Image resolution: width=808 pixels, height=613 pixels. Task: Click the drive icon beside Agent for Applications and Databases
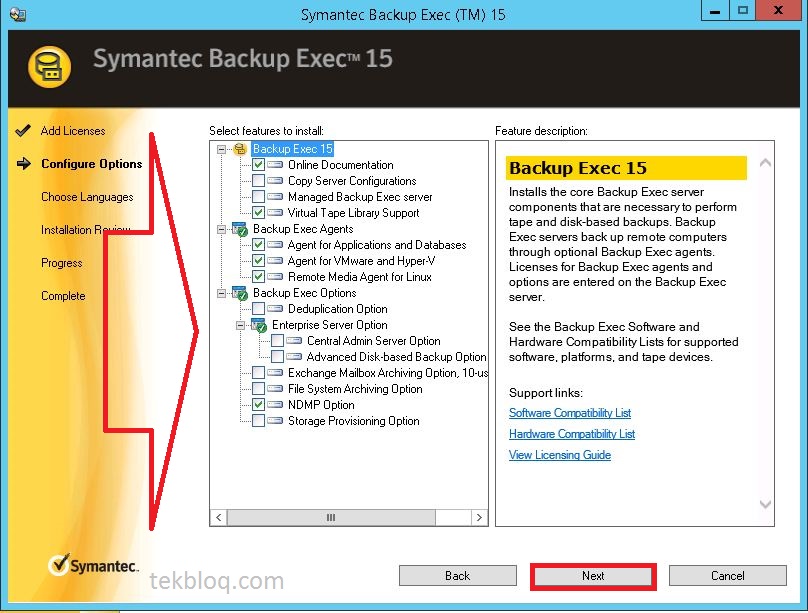275,245
